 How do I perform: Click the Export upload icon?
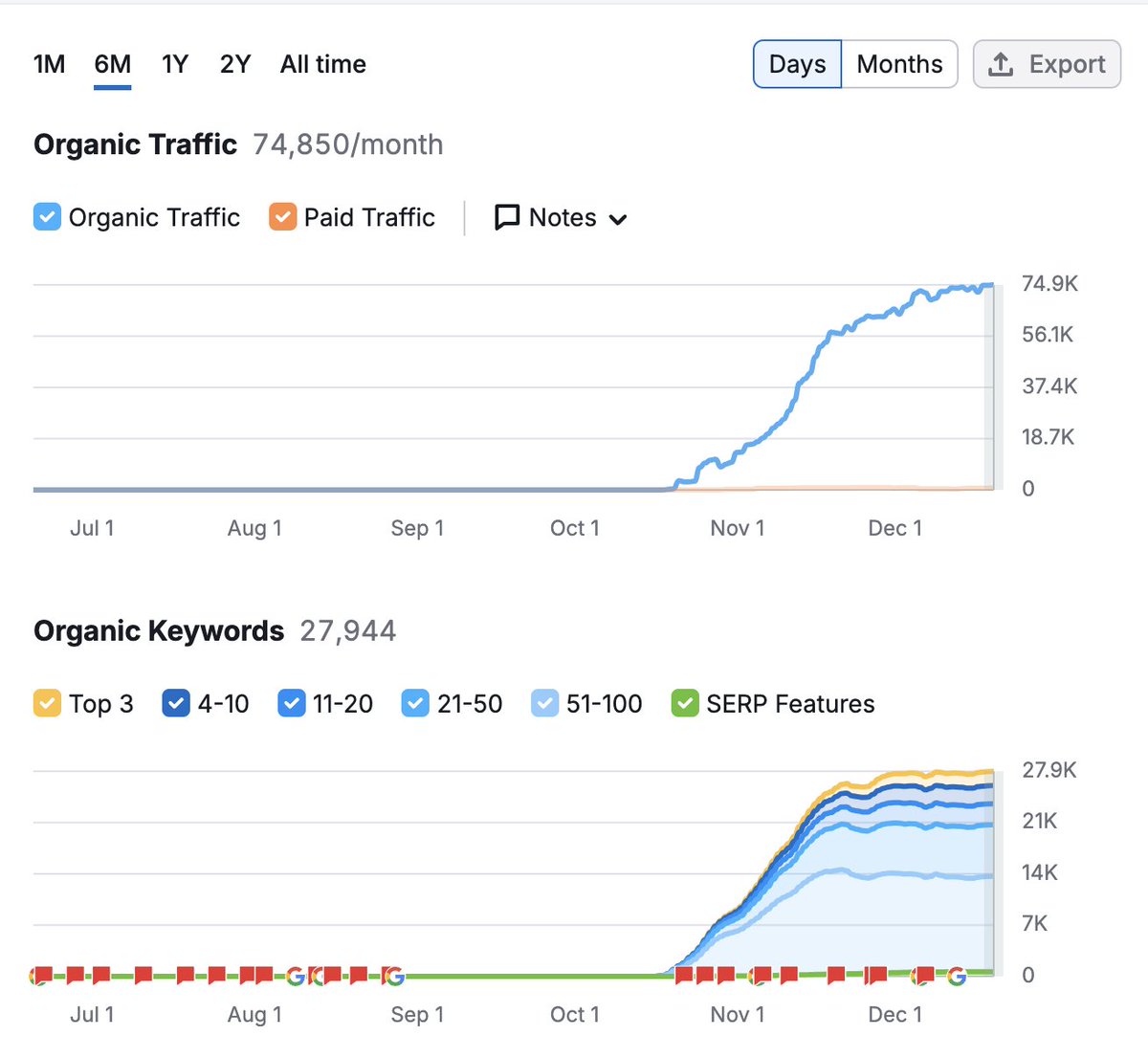pyautogui.click(x=1001, y=64)
